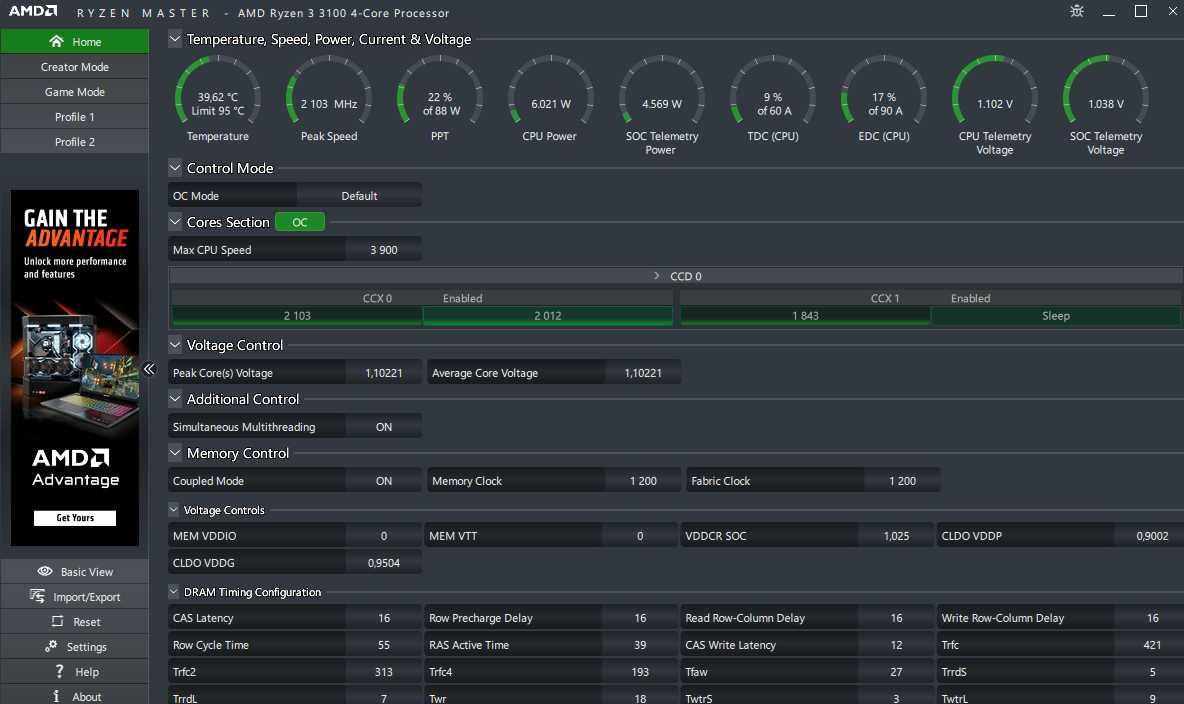The width and height of the screenshot is (1184, 704).
Task: Open Settings
Action: tap(75, 647)
